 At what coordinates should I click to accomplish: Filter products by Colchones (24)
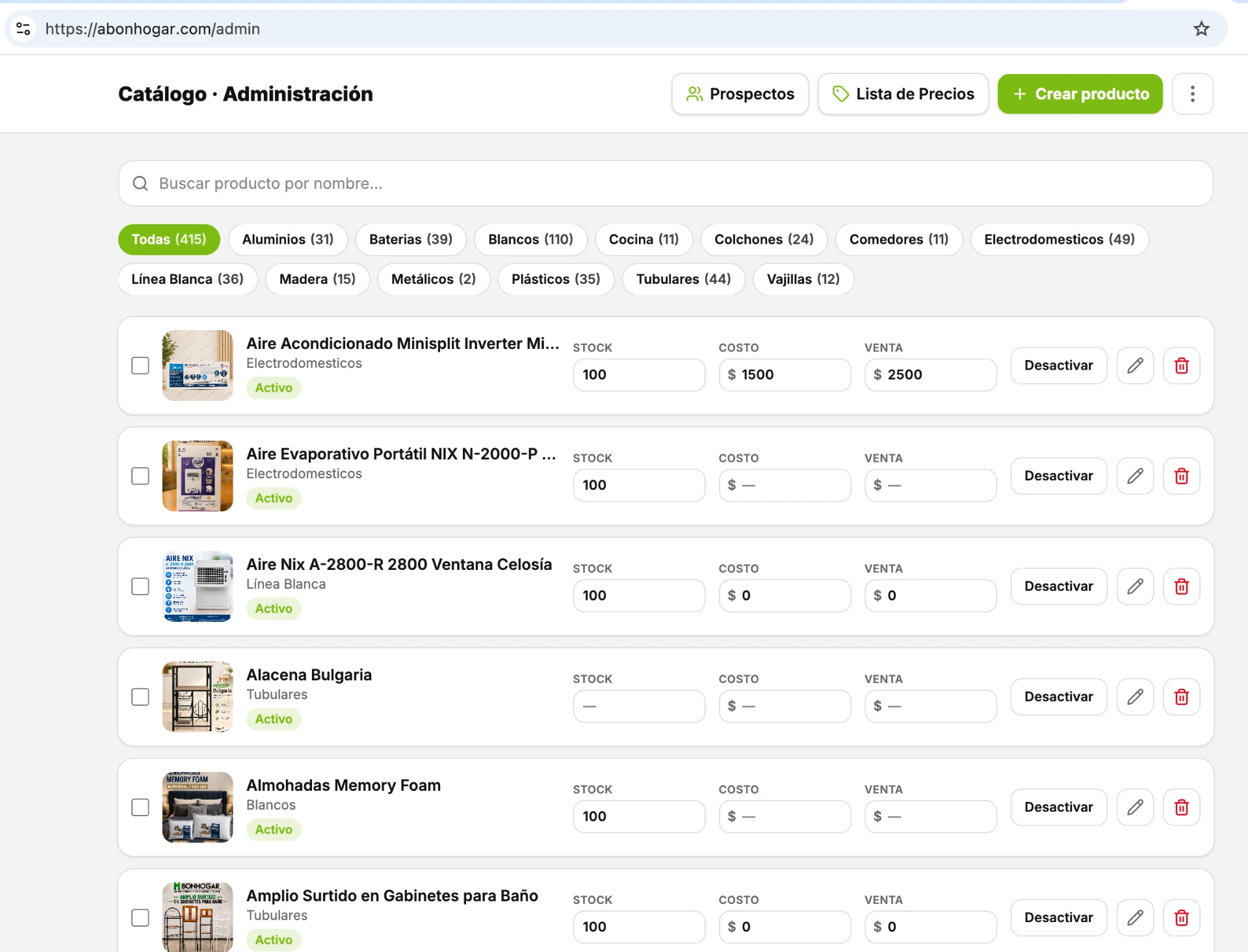coord(764,239)
